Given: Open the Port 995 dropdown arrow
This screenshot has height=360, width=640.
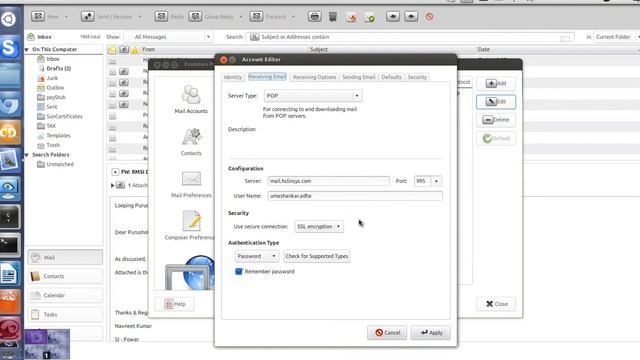Looking at the screenshot, I should [436, 181].
